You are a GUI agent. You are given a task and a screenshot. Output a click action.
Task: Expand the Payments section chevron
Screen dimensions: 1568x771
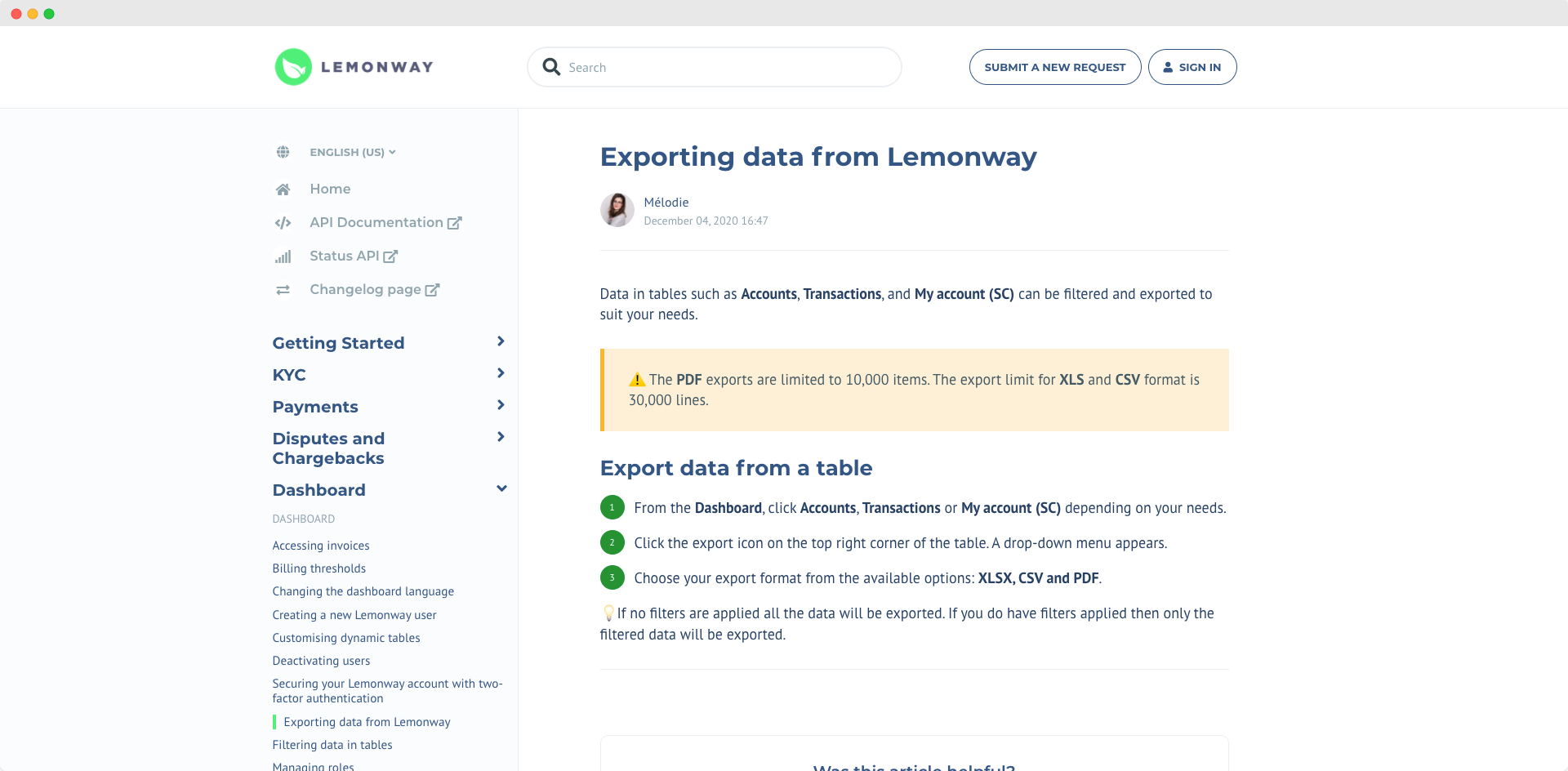pos(501,405)
